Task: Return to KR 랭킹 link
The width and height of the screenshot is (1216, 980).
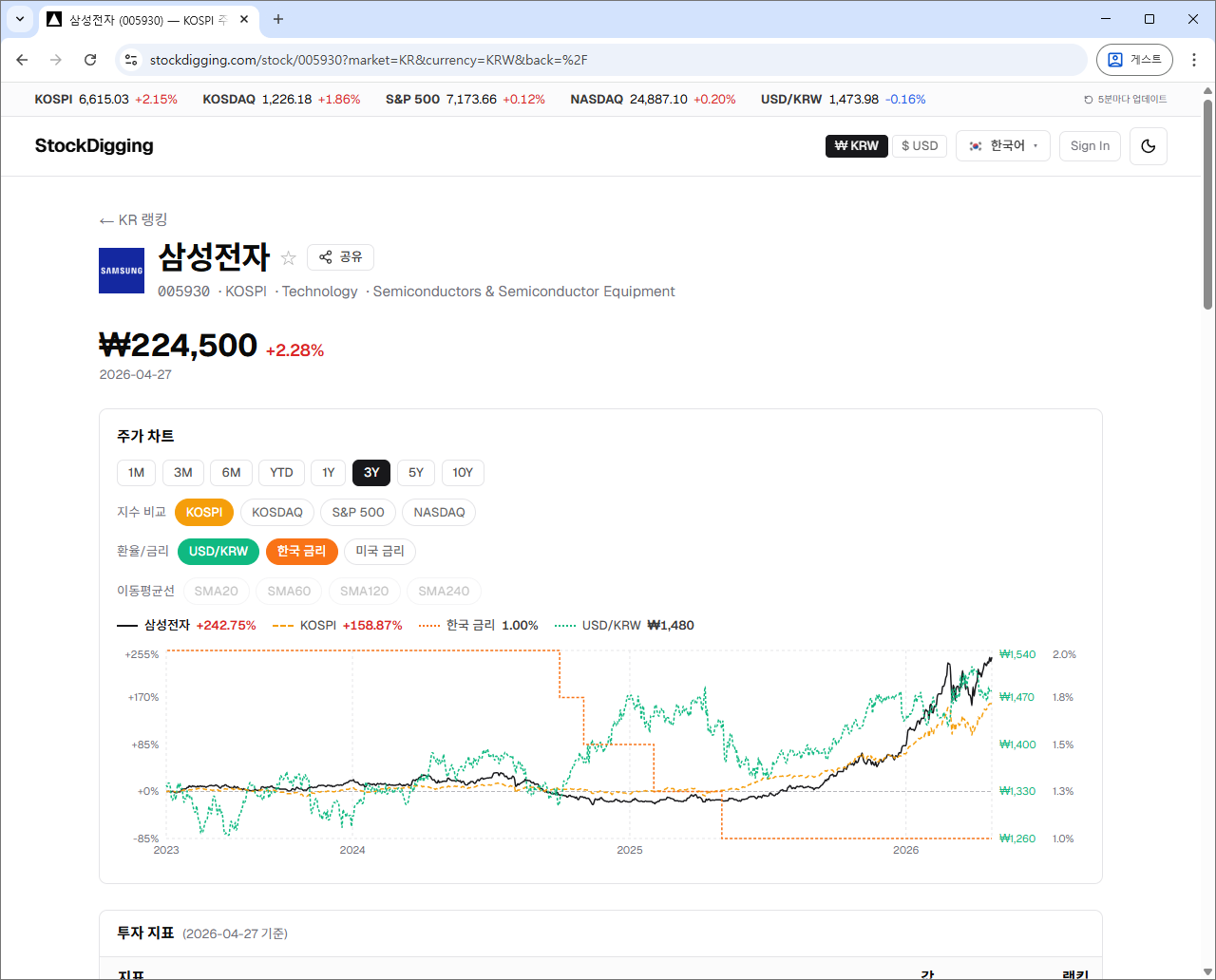Action: tap(133, 220)
